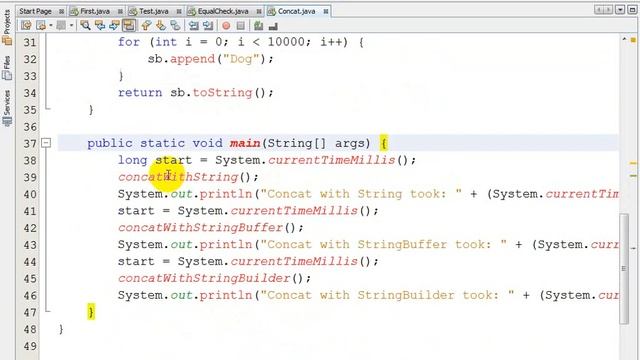This screenshot has width=640, height=360.
Task: Open the Test.java tab
Action: coord(153,11)
